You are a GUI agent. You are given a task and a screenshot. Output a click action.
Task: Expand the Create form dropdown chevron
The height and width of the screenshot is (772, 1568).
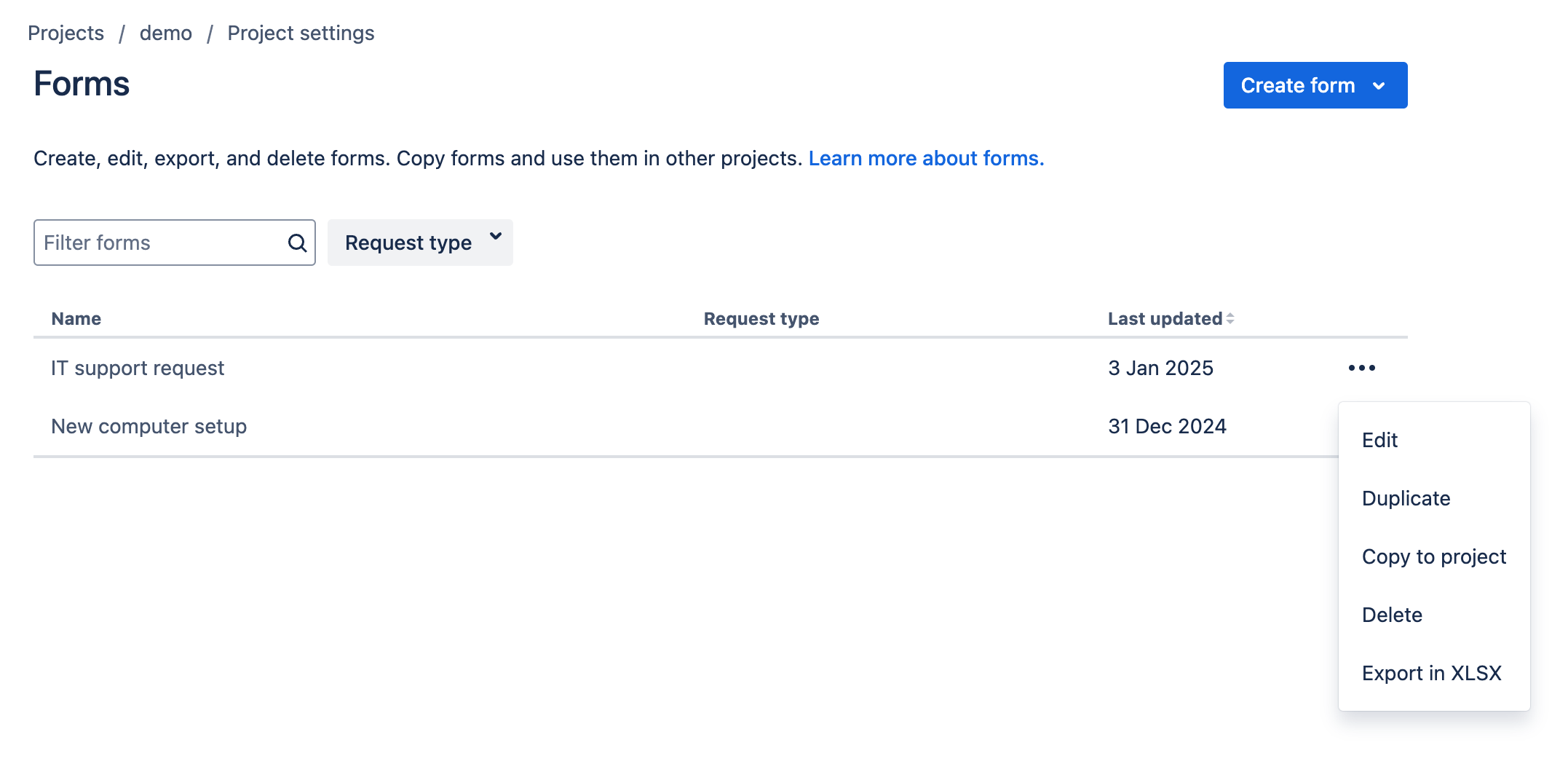pyautogui.click(x=1379, y=85)
